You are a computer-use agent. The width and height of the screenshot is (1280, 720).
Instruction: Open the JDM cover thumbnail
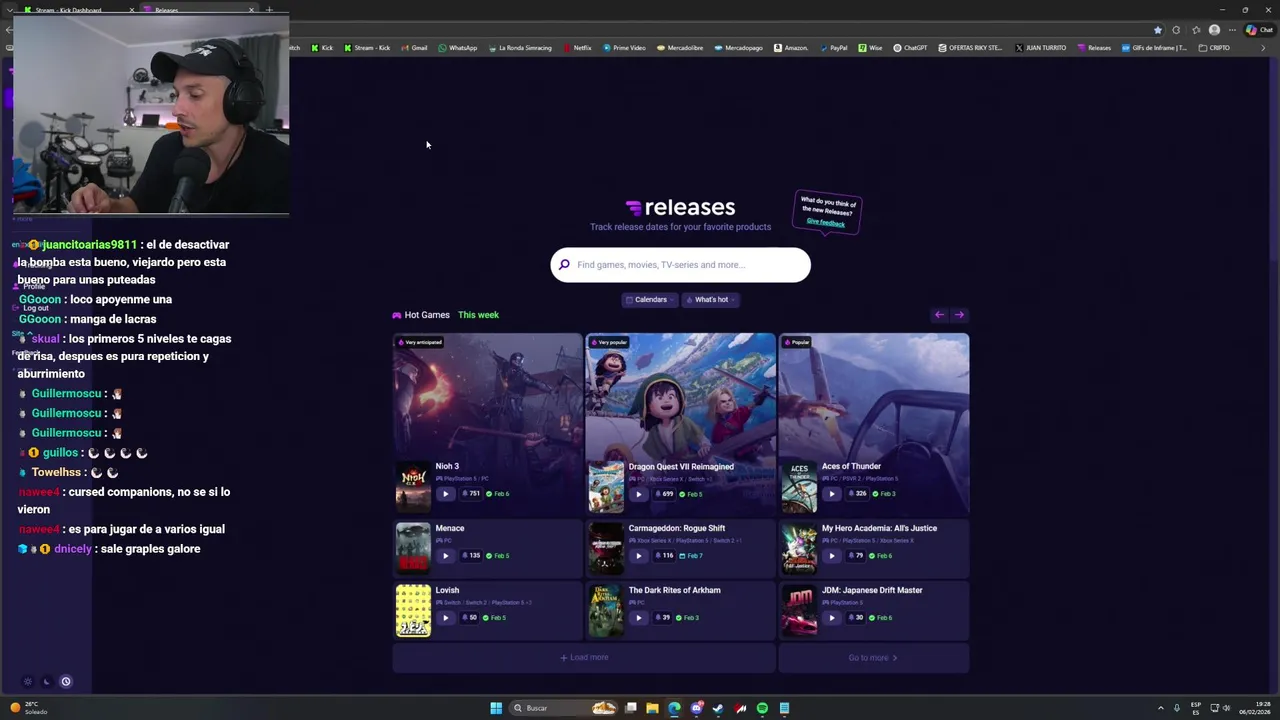tap(799, 611)
